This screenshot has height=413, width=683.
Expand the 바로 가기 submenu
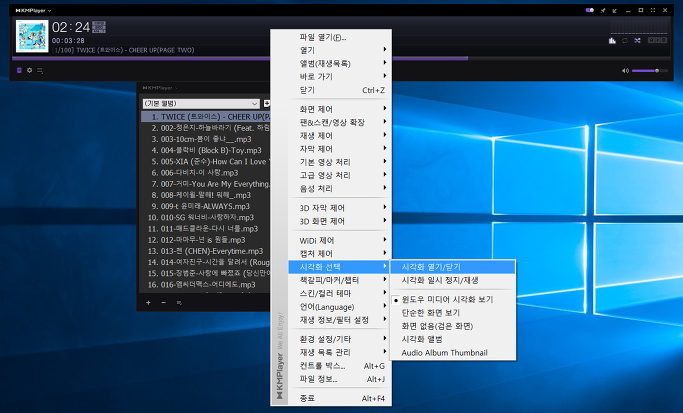pyautogui.click(x=340, y=77)
